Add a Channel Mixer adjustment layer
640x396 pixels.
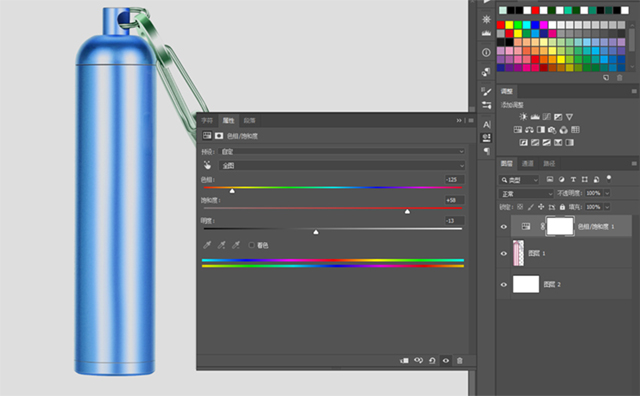pyautogui.click(x=564, y=130)
